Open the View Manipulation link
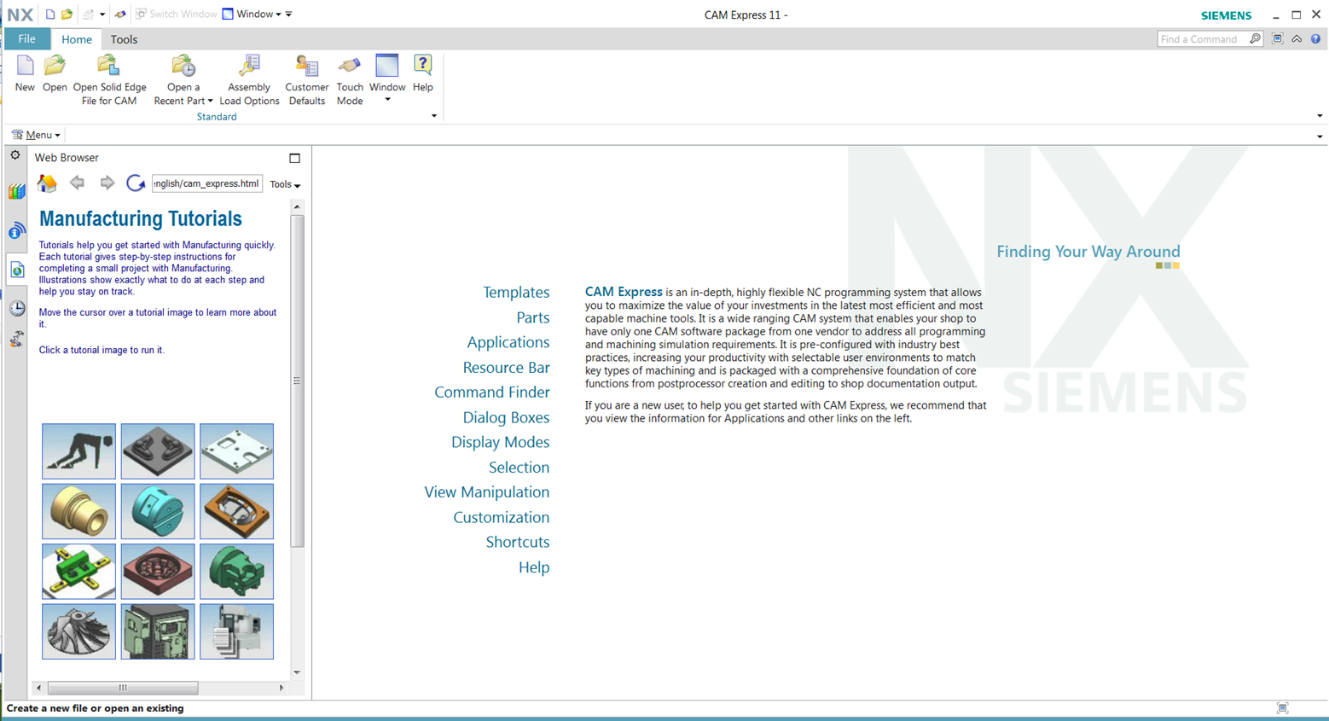The image size is (1329, 721). 487,492
